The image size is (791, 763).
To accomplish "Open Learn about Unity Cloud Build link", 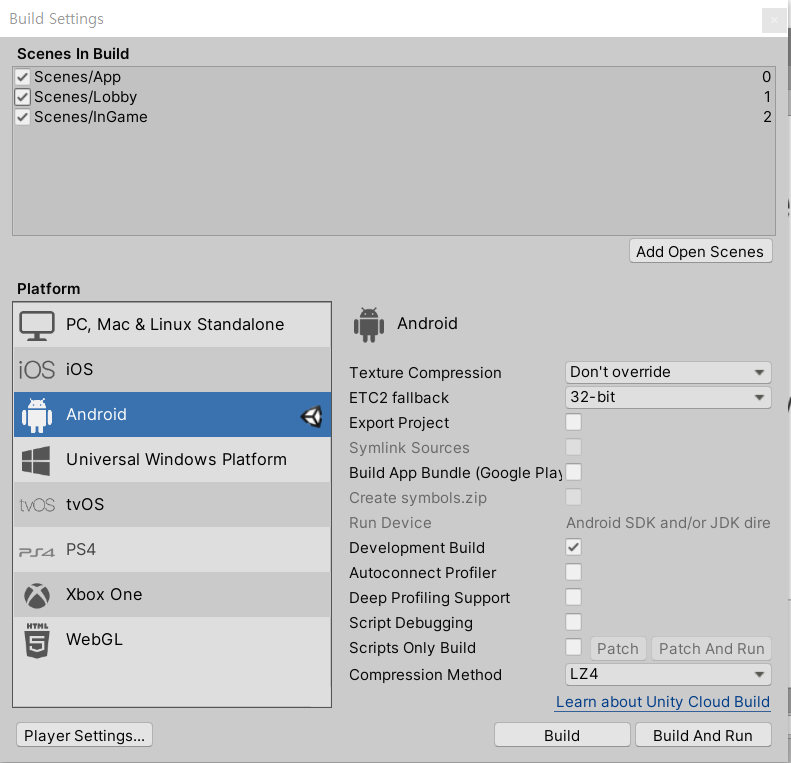I will [x=662, y=702].
